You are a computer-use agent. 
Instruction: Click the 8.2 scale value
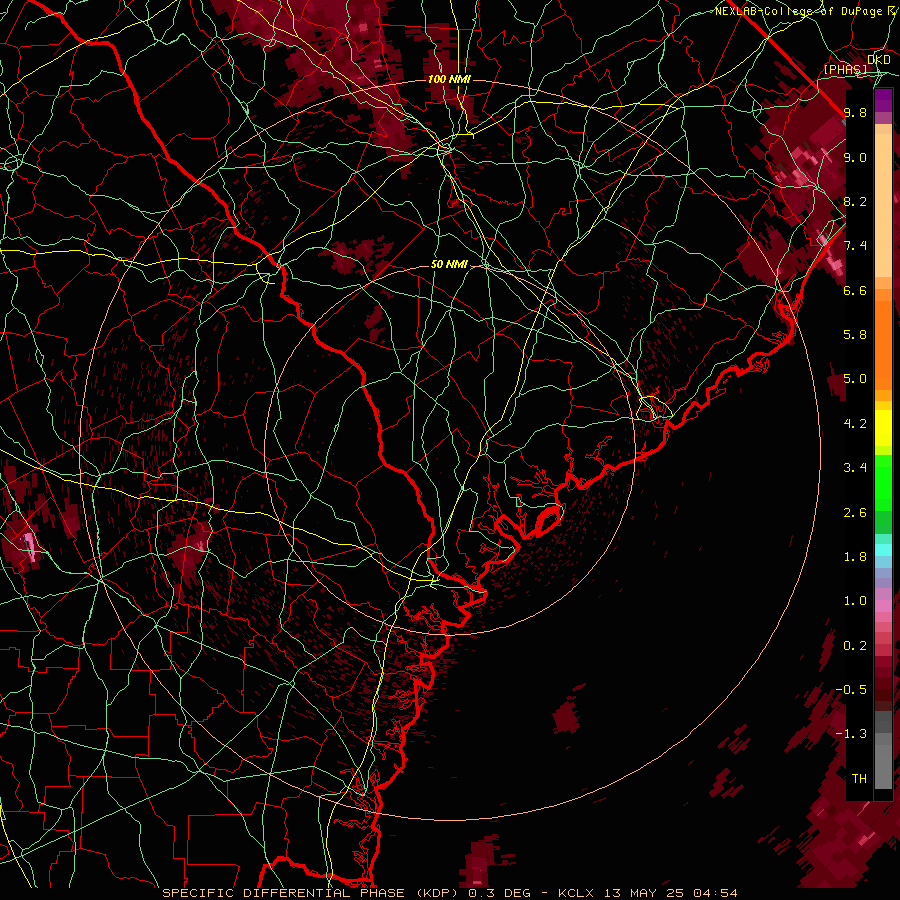point(855,201)
